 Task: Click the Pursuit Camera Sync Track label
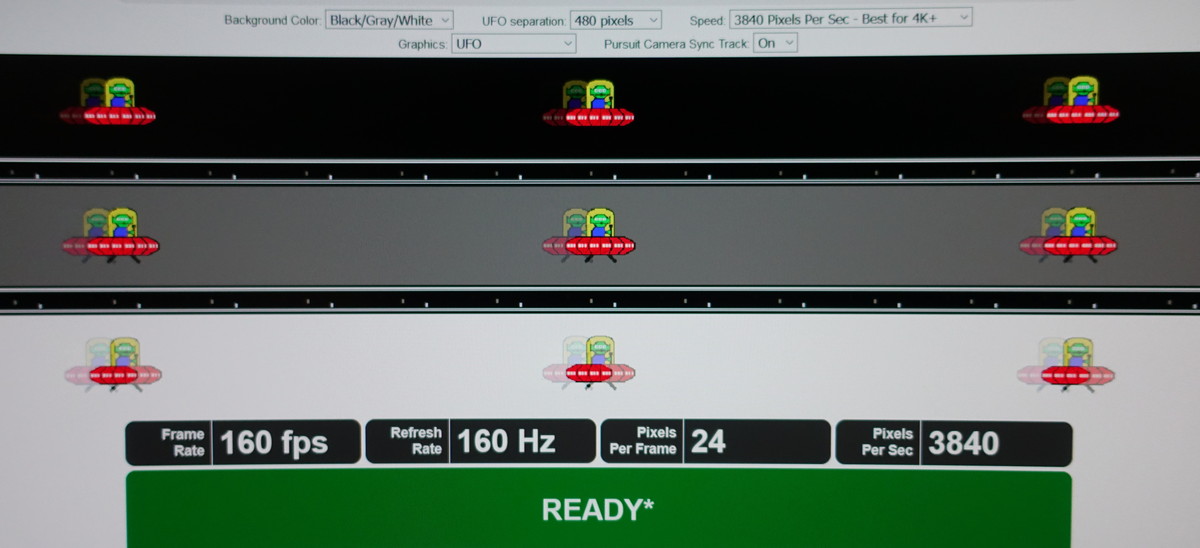coord(676,44)
